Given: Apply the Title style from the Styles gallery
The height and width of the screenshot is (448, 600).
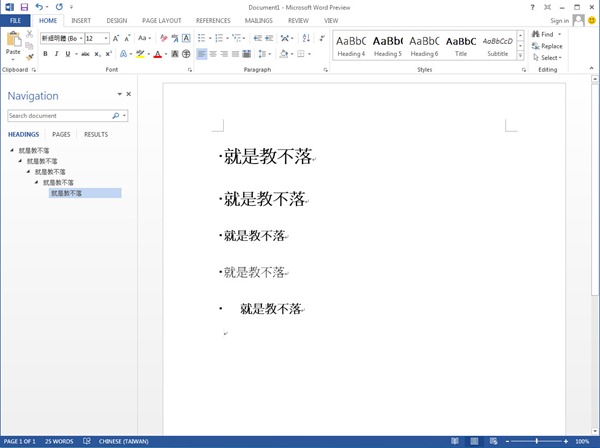Looking at the screenshot, I should [461, 46].
